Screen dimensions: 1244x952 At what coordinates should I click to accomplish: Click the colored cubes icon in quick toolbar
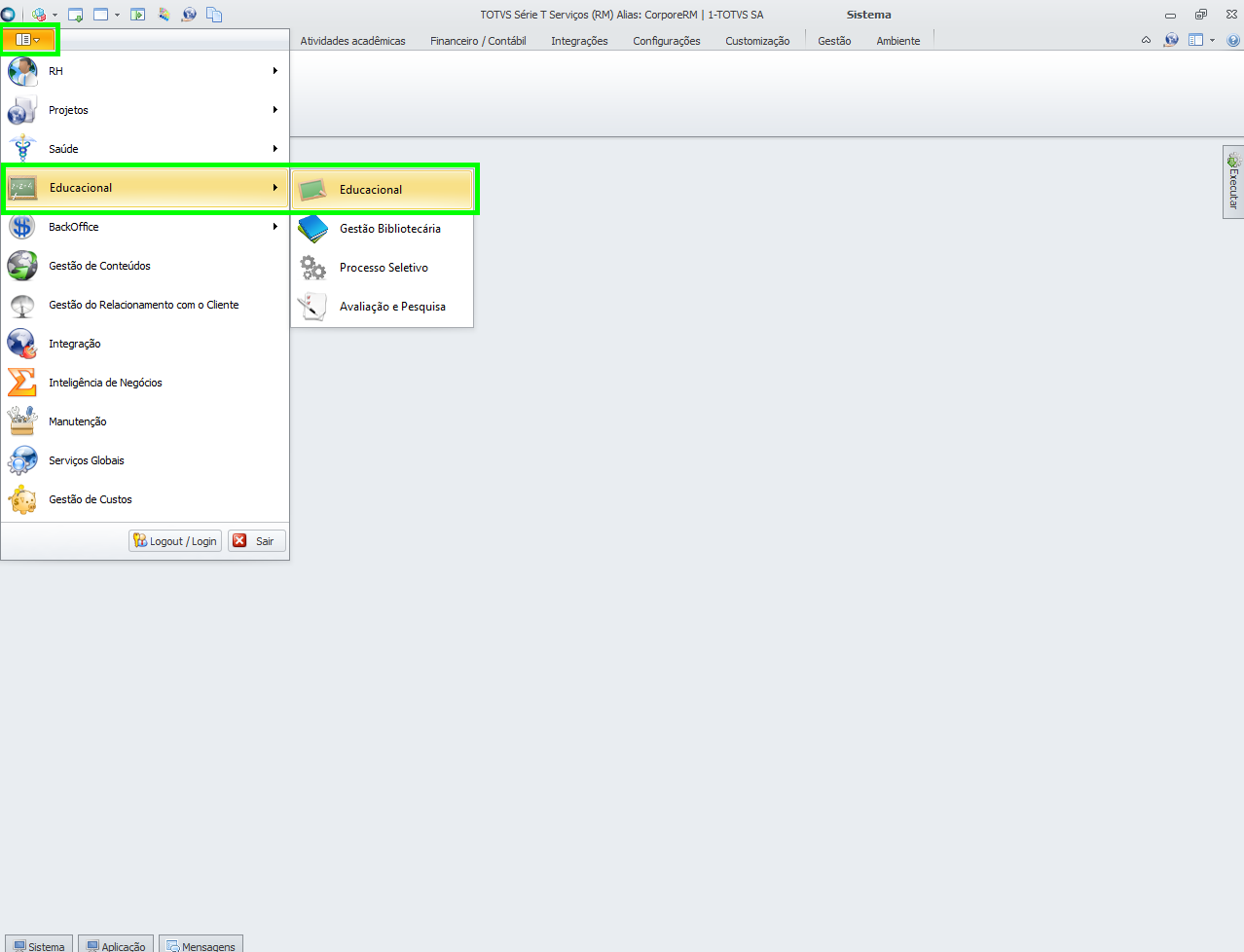39,15
